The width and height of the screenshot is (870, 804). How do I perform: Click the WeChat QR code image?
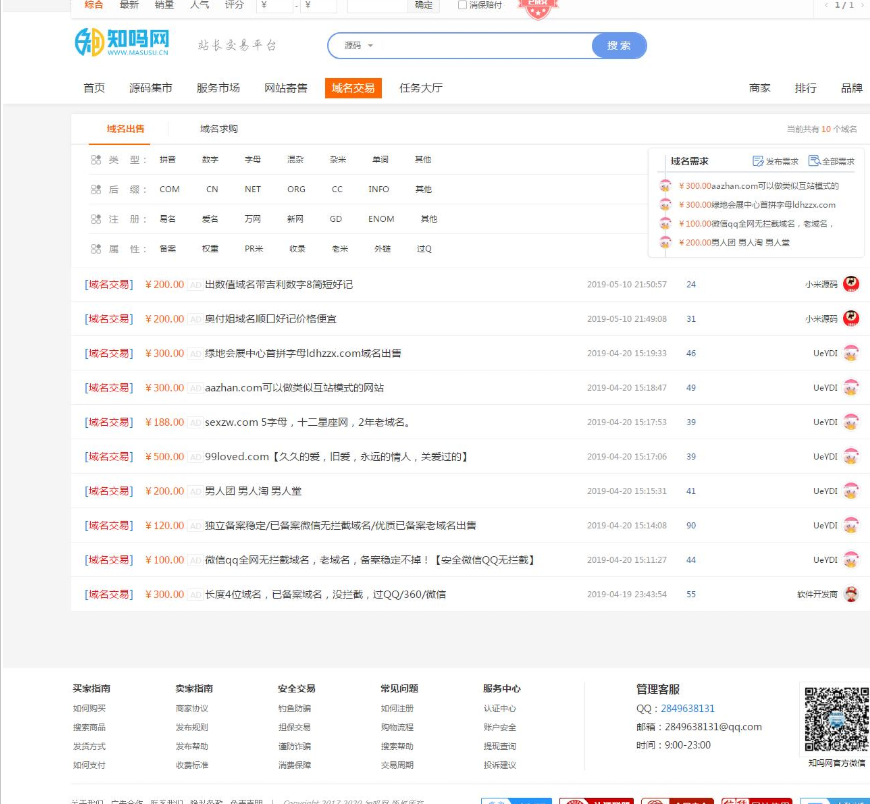(834, 717)
